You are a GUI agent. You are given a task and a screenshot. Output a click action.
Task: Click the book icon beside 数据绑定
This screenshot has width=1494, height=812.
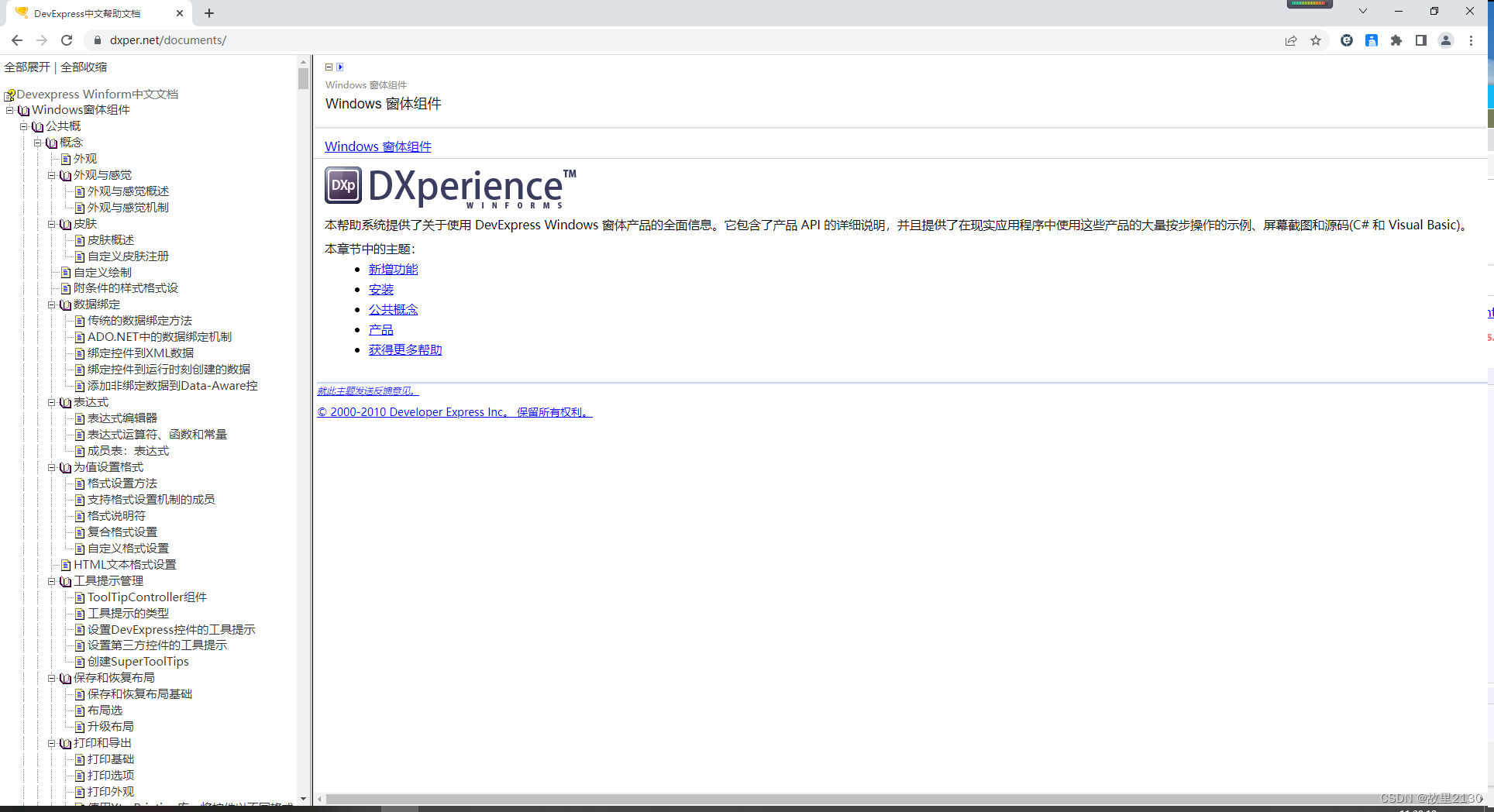66,305
